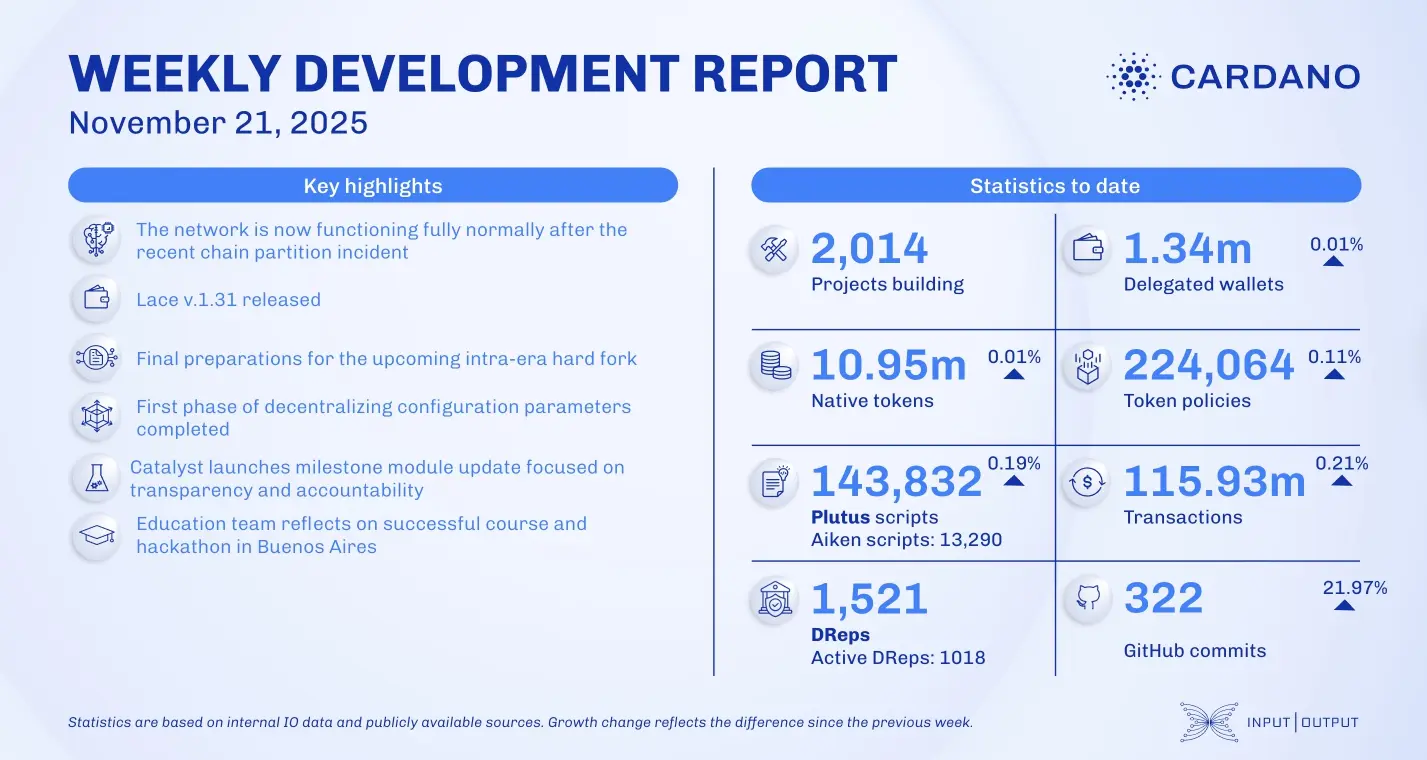
Task: Click the stacked coins icon for Native tokens
Action: click(x=773, y=365)
